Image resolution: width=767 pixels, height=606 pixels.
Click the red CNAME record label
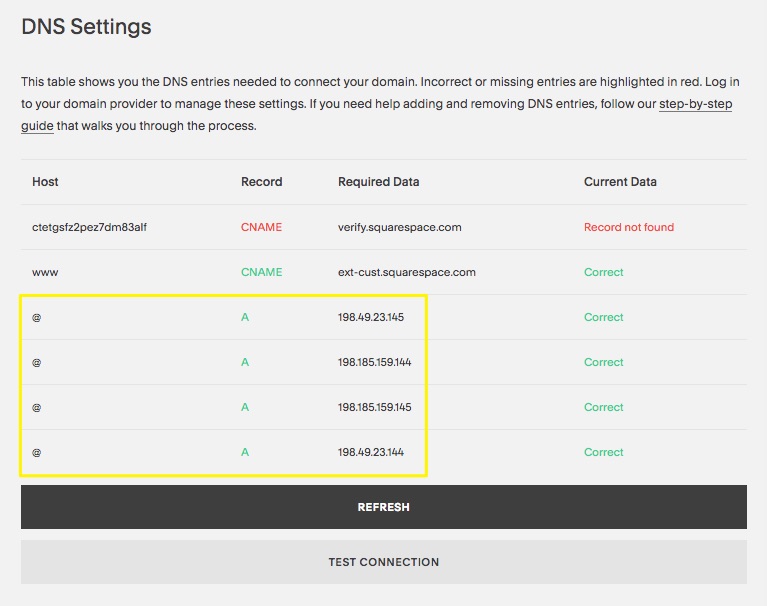point(261,227)
